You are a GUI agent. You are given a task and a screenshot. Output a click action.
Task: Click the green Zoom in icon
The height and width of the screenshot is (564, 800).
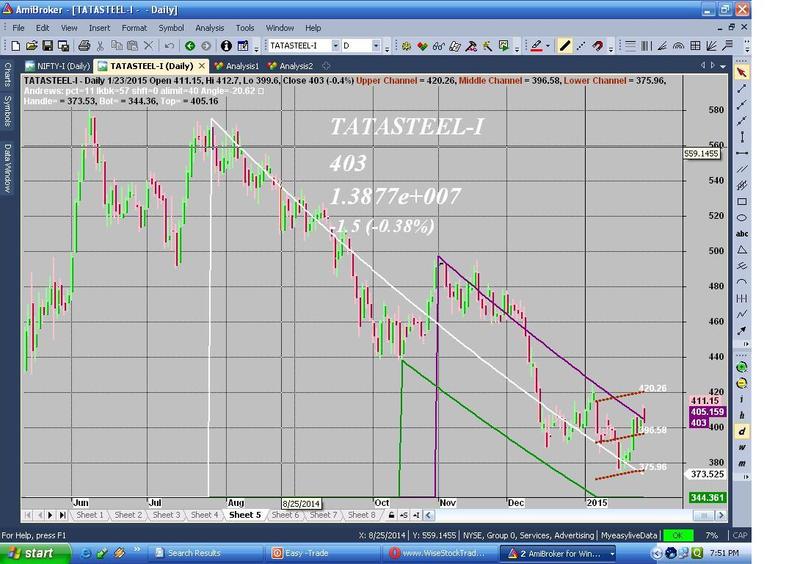[x=742, y=367]
